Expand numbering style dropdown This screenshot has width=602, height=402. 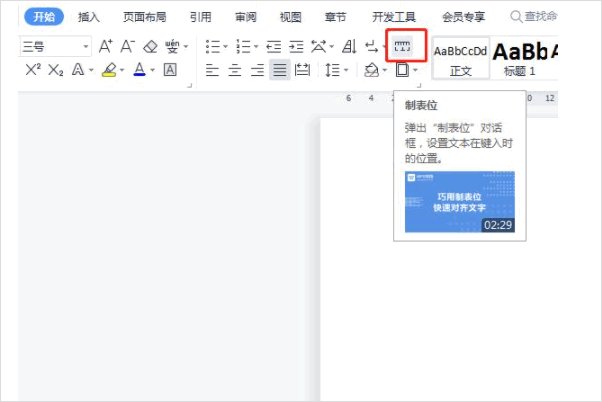[256, 47]
